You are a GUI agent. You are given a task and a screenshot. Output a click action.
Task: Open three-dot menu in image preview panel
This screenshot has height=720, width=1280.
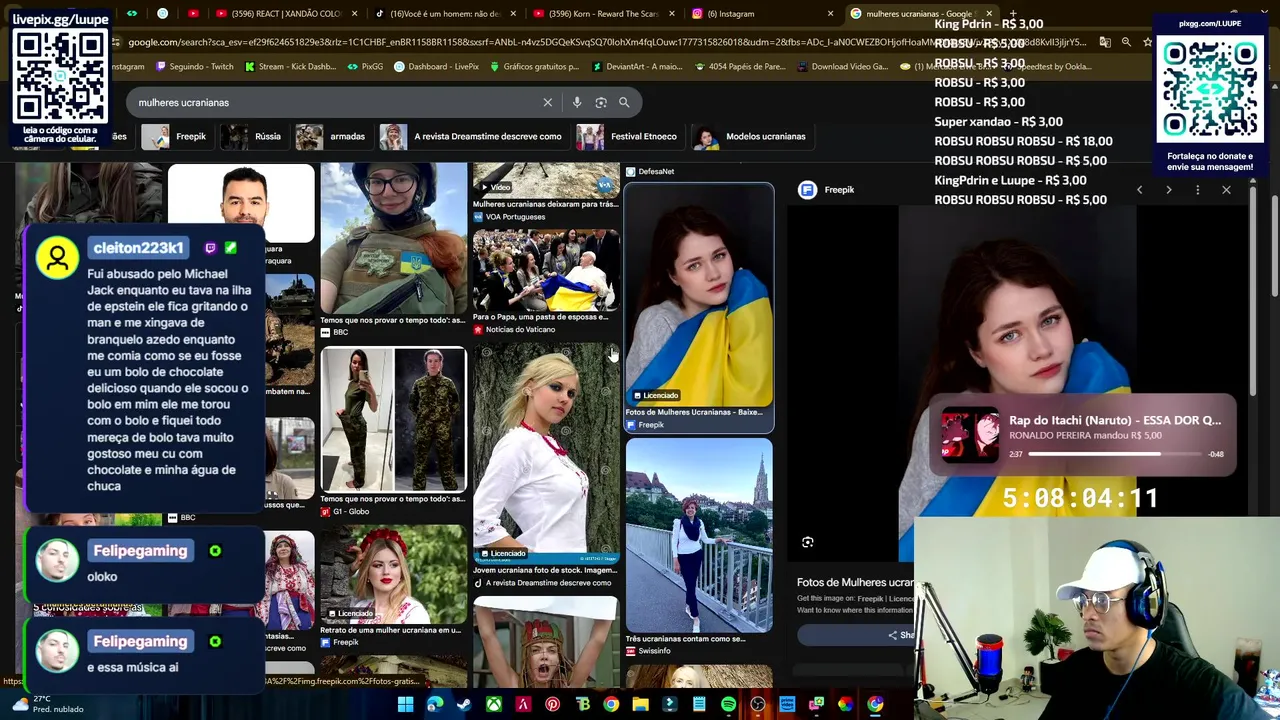pos(1197,190)
